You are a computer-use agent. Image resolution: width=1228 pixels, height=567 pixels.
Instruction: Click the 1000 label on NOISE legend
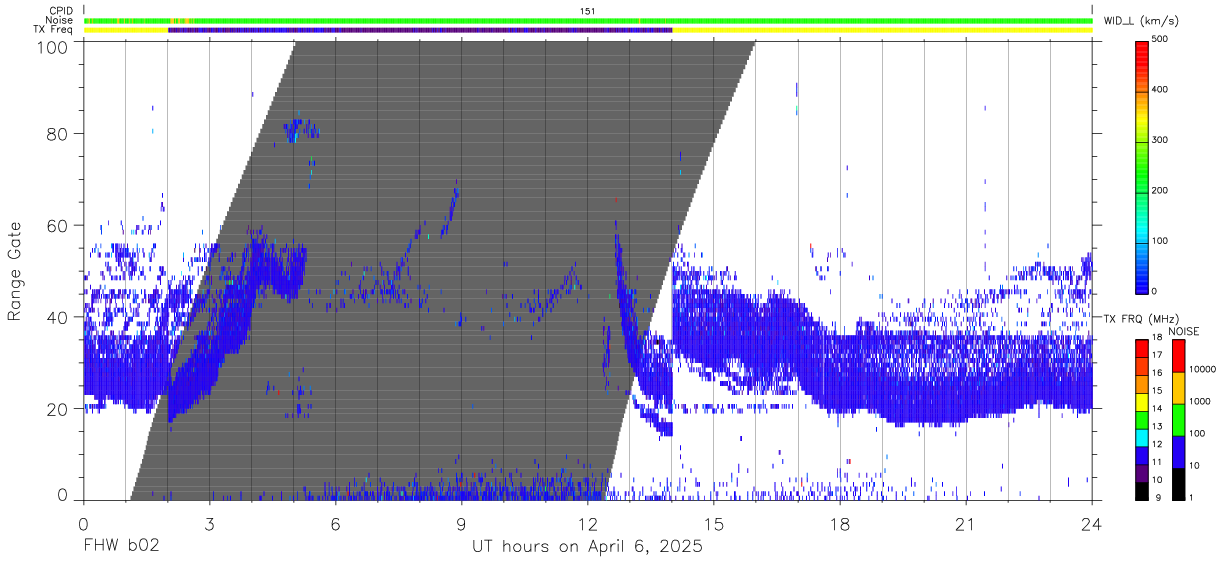1199,401
